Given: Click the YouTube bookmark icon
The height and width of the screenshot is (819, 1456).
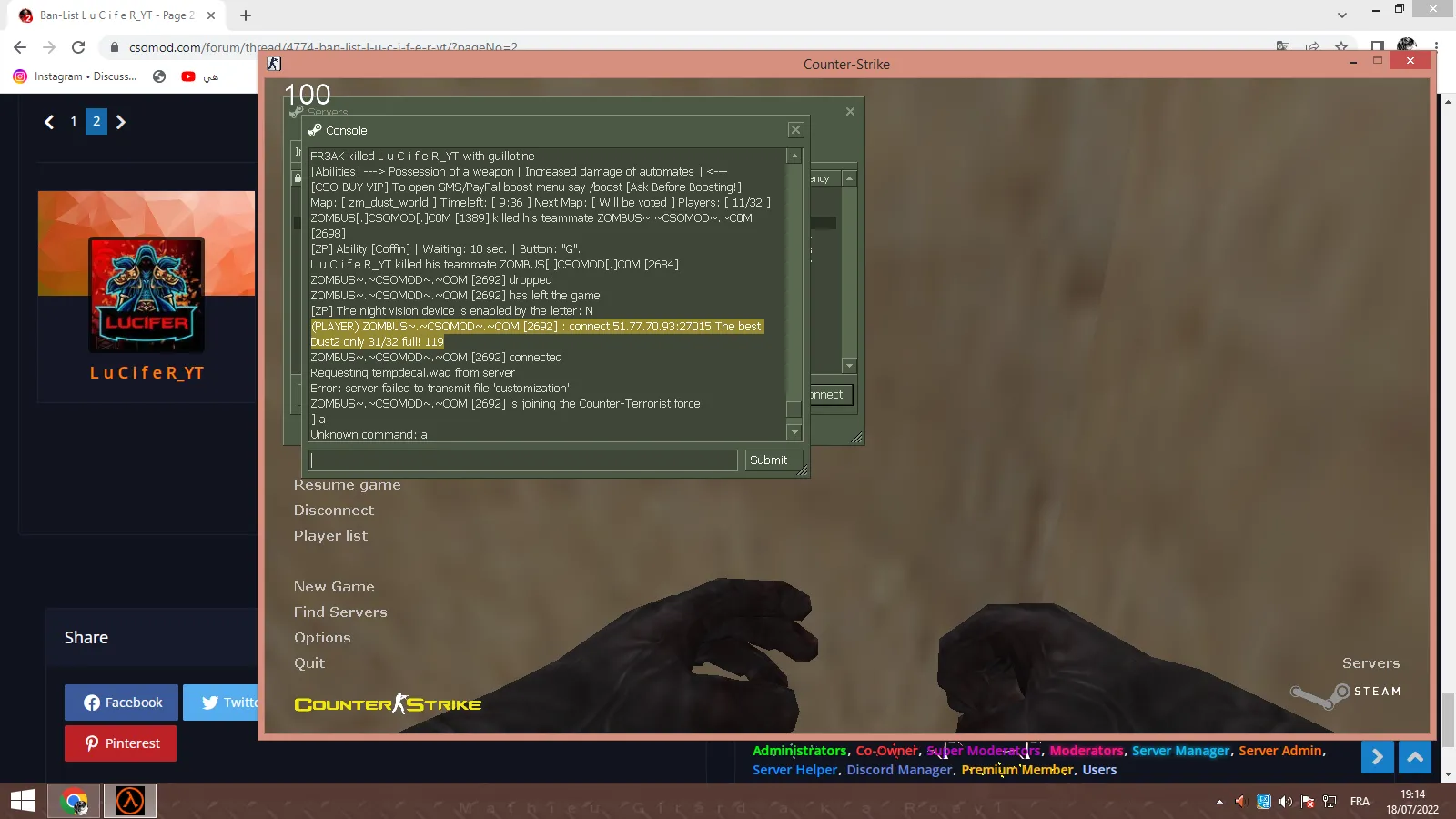Looking at the screenshot, I should coord(188,76).
